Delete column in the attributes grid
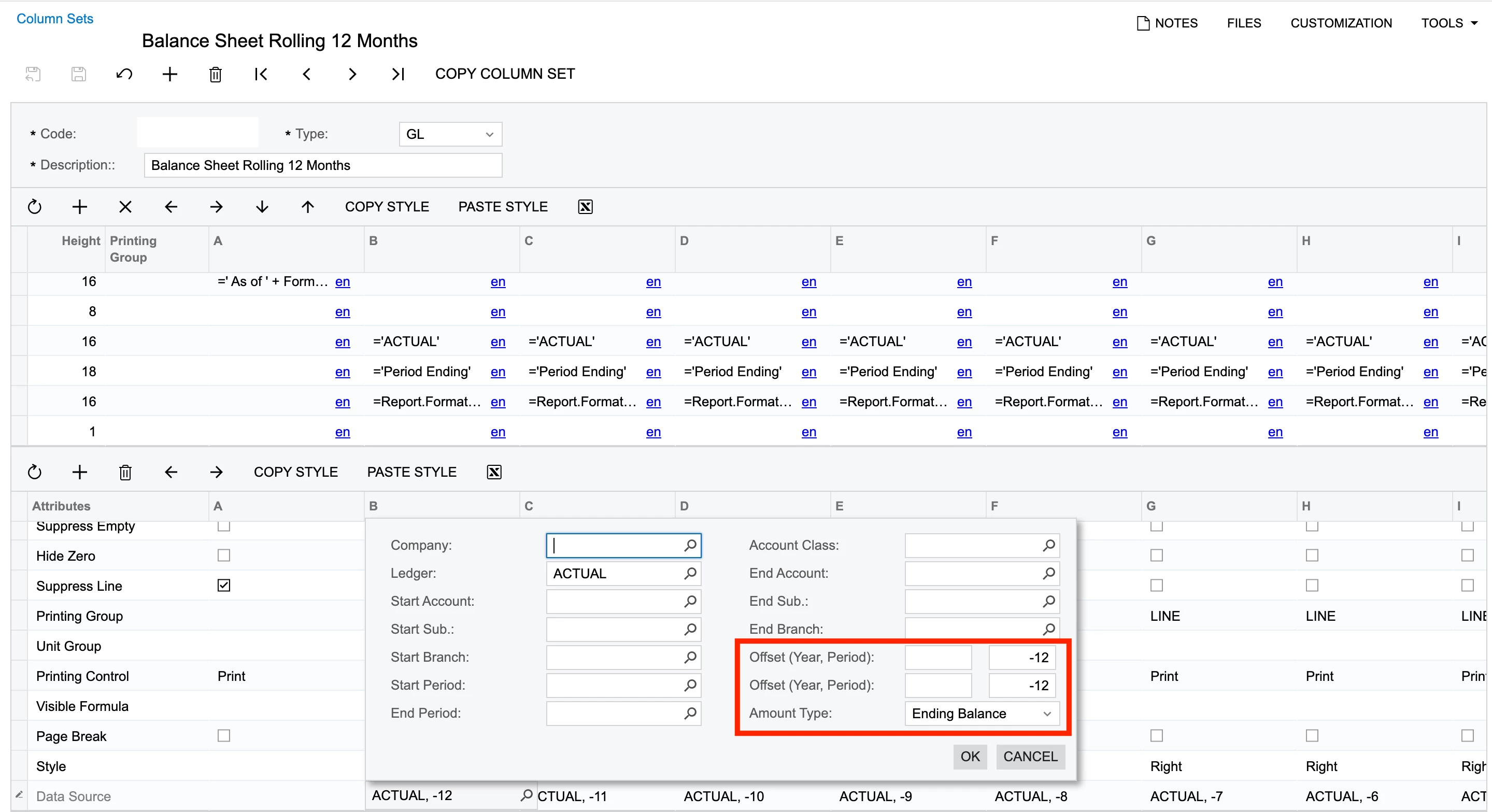 [x=125, y=472]
